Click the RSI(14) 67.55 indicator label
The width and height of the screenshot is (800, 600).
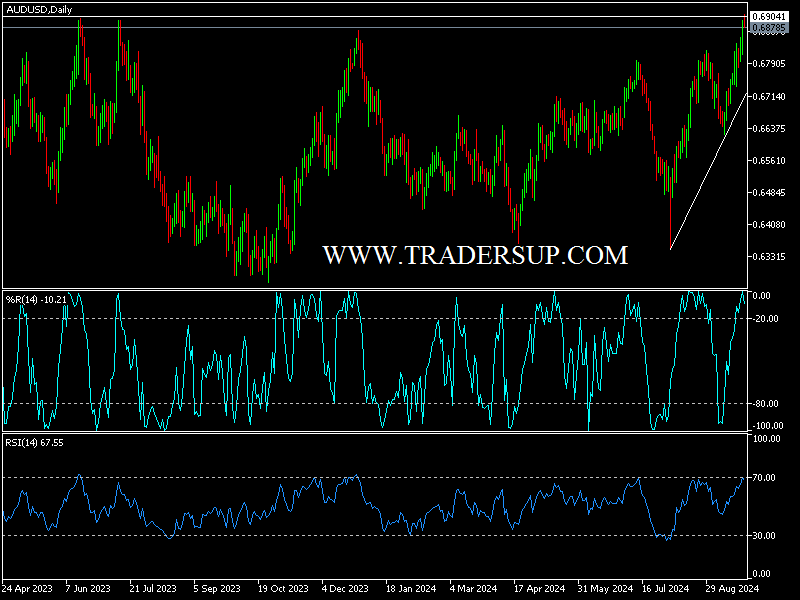pos(35,441)
